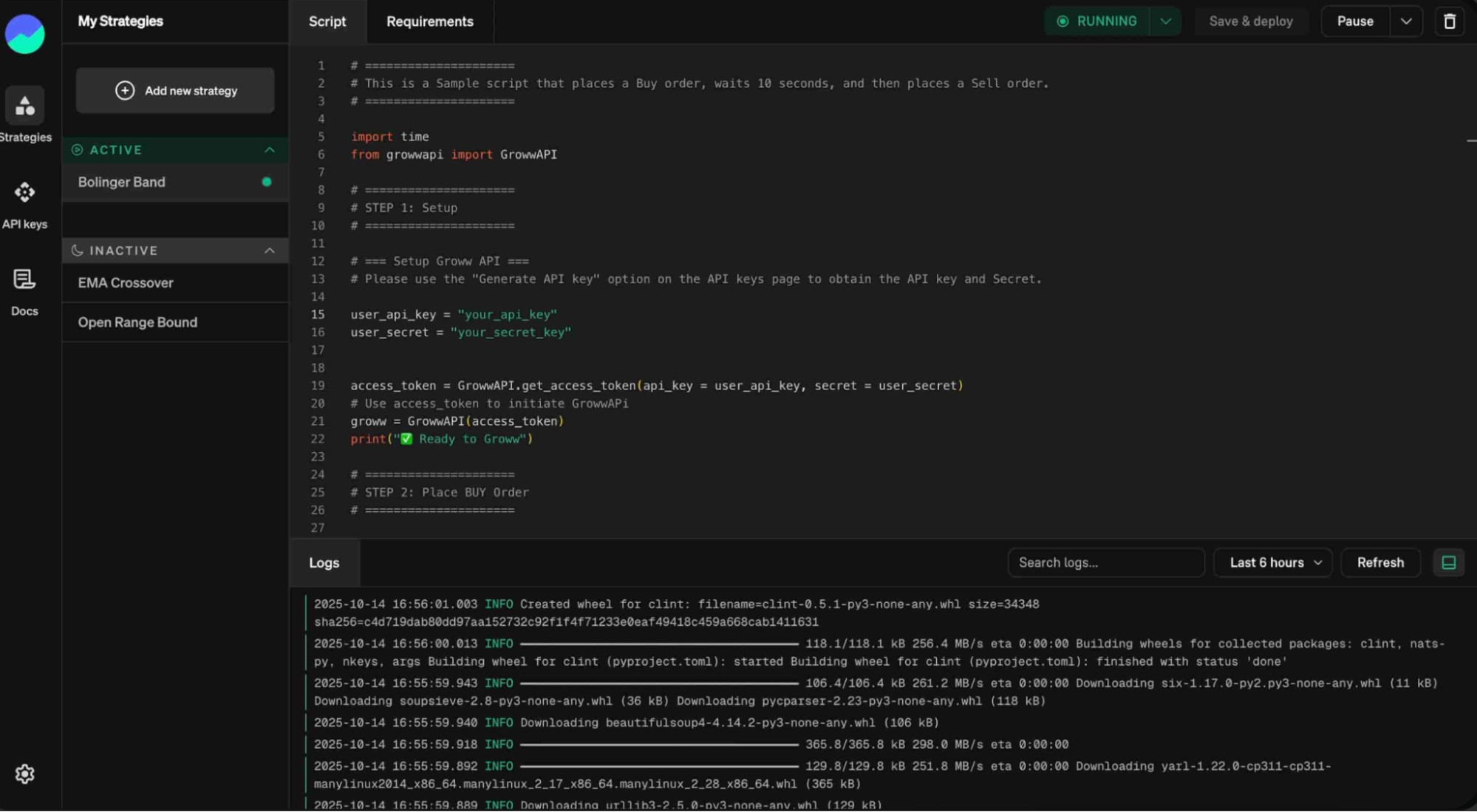Screen dimensions: 1477x812
Task: Open the Strategies sidebar icon
Action: point(24,106)
